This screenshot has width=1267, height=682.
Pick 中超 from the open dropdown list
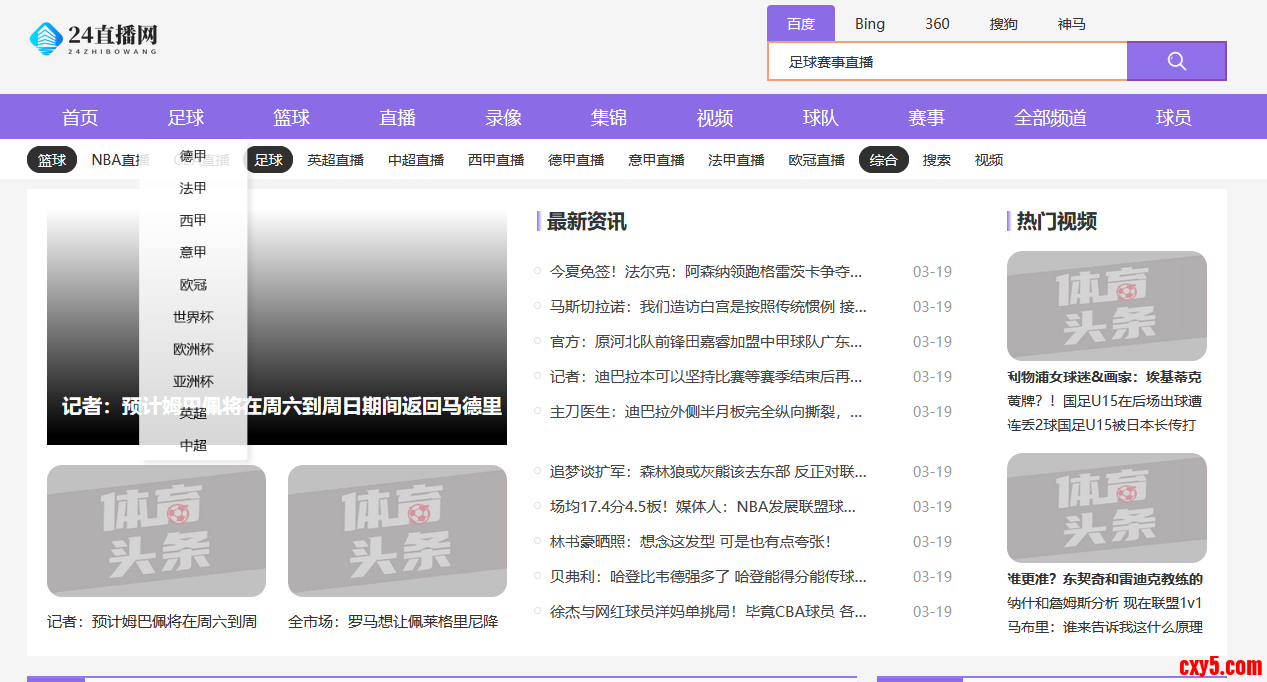coord(193,444)
